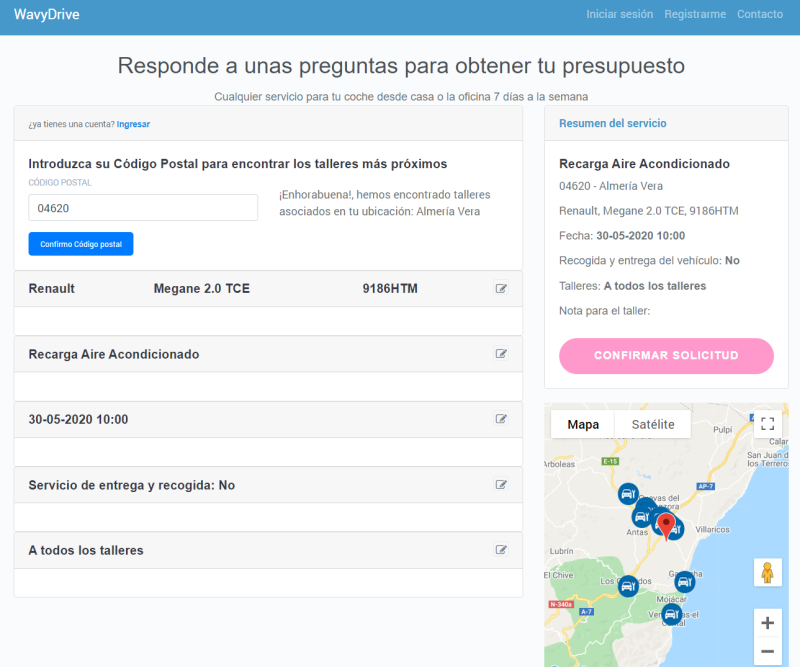
Task: Switch to the Satélite map view
Action: (651, 424)
